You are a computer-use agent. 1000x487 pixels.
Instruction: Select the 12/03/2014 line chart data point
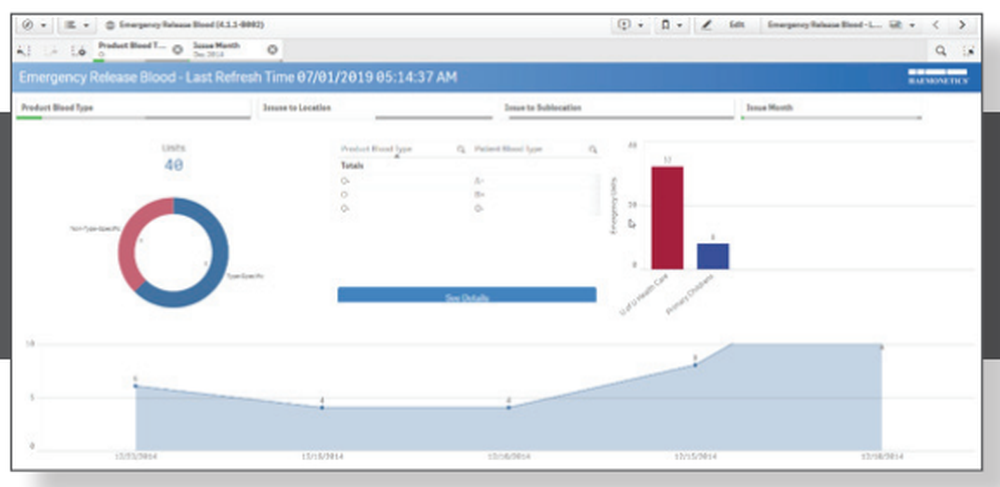pos(135,386)
